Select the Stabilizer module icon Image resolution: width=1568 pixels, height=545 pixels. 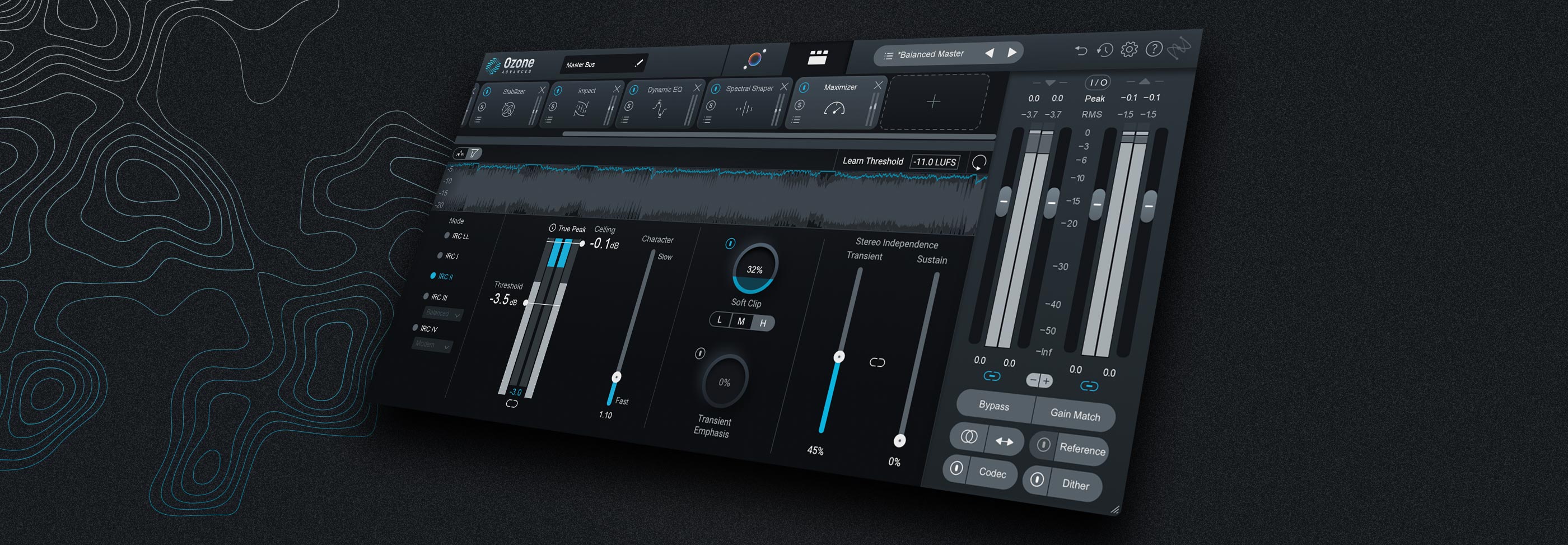point(508,110)
